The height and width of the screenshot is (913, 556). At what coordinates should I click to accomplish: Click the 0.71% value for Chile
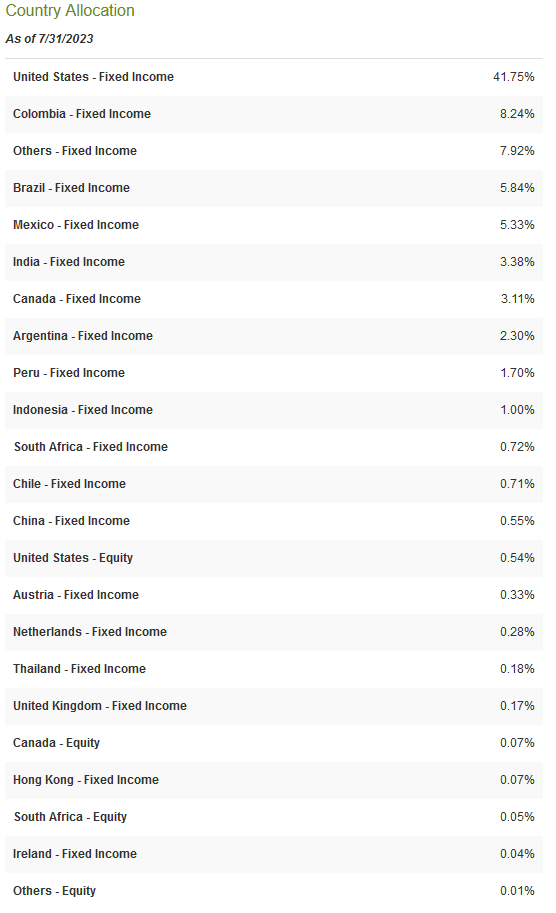click(x=517, y=484)
